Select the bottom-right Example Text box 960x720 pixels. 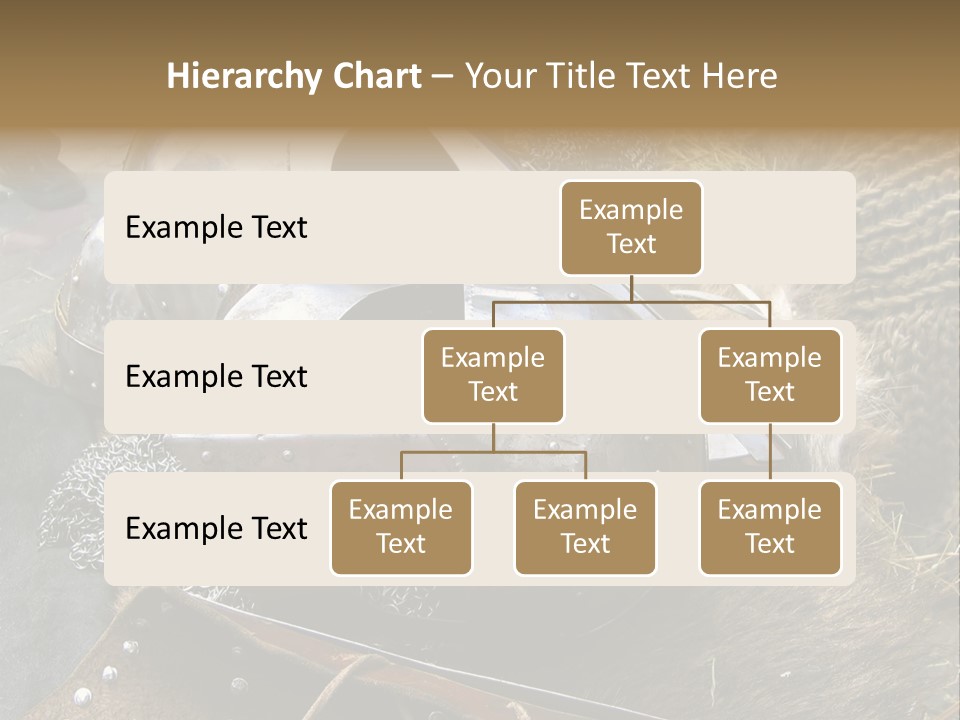pos(770,527)
